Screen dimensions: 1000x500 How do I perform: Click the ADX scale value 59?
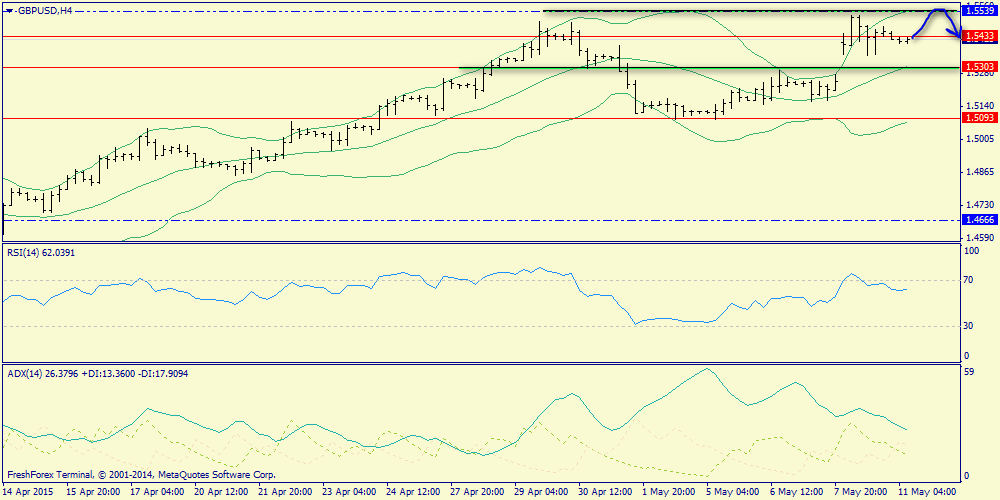click(970, 371)
